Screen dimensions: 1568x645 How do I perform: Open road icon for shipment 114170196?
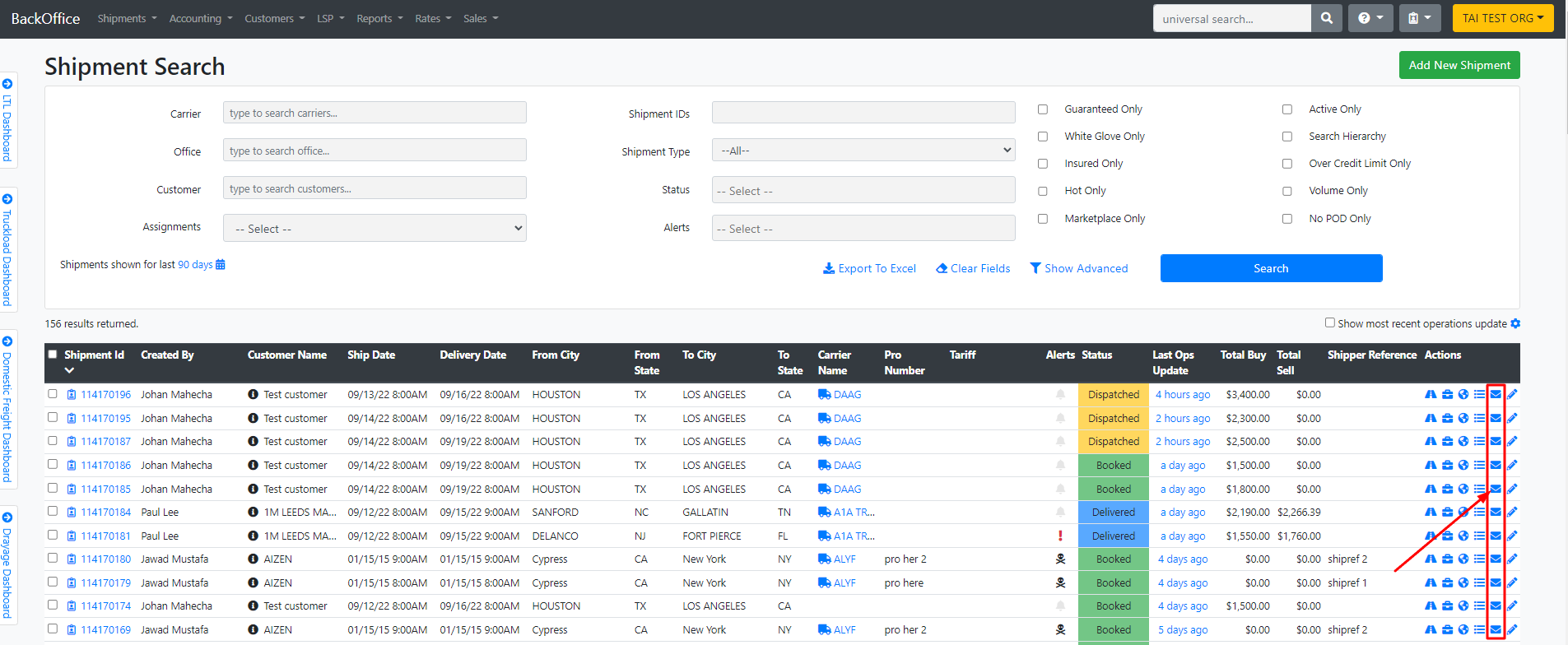[1431, 395]
